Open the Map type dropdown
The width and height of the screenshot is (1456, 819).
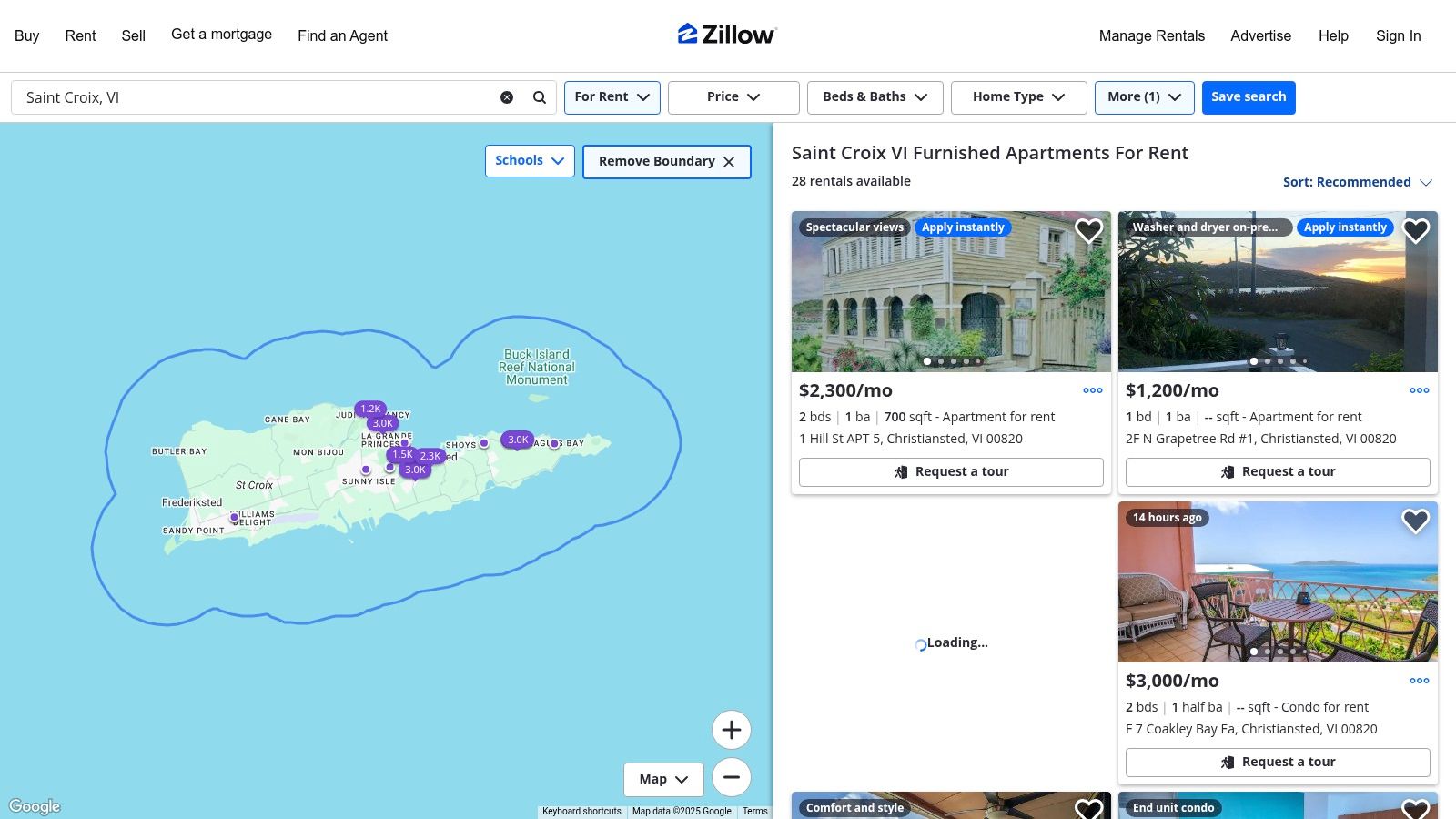coord(663,780)
